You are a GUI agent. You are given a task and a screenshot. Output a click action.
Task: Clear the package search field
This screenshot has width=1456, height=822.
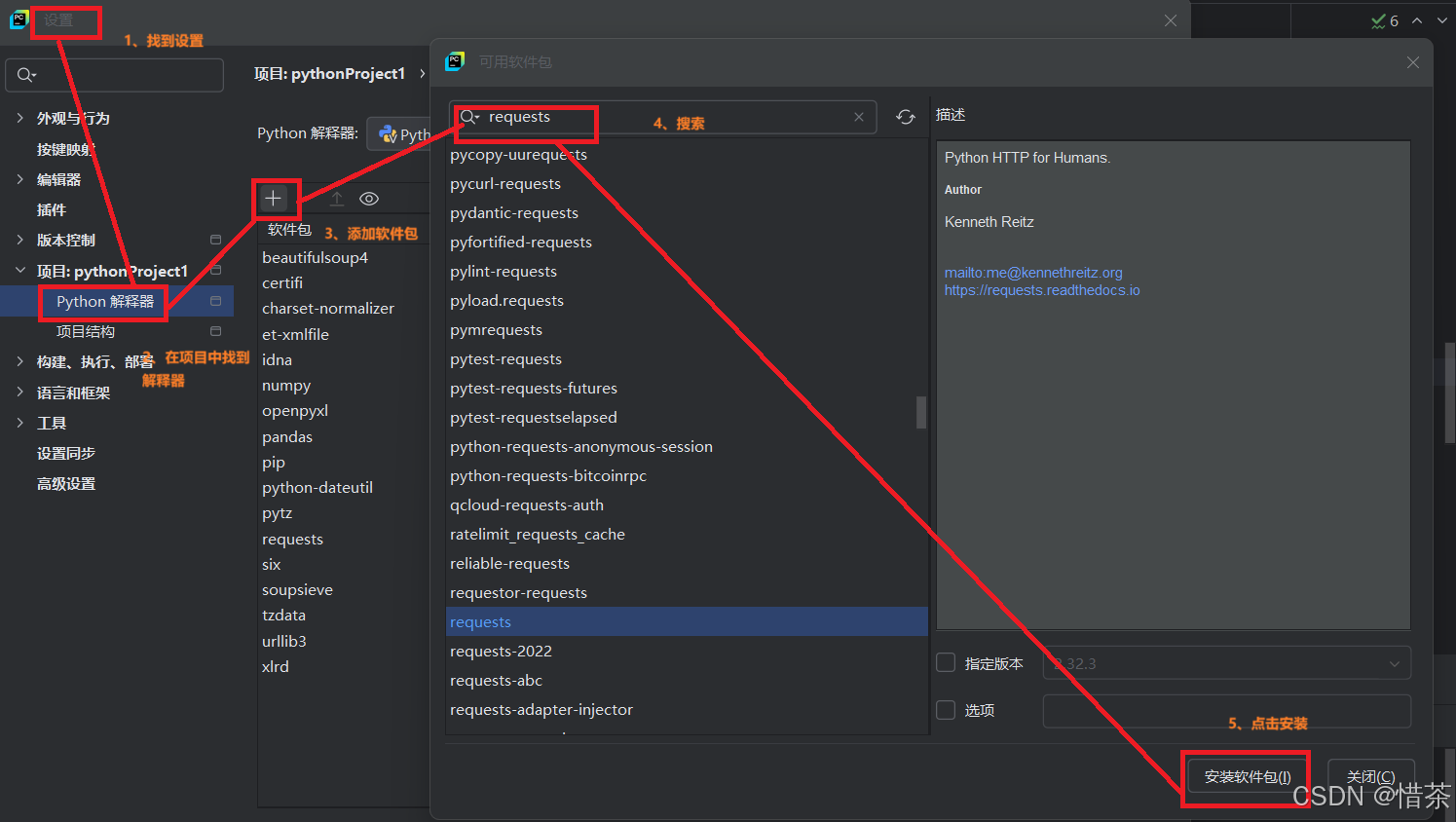(859, 117)
